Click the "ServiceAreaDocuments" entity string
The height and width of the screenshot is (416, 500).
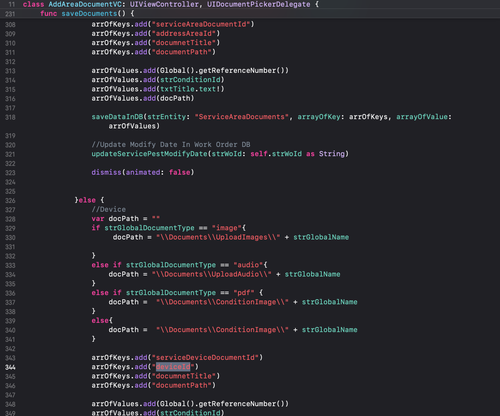click(x=242, y=117)
